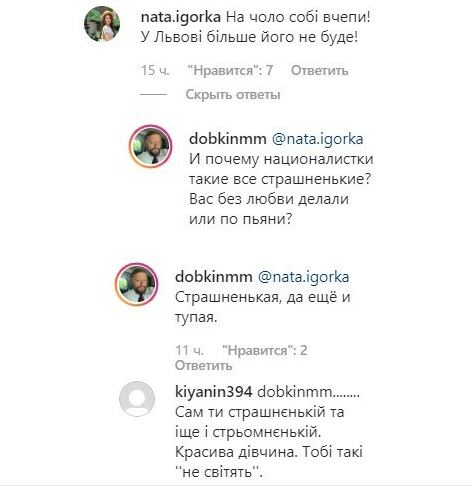Select the comment text "И почему националистки"
The height and width of the screenshot is (486, 471).
pos(281,159)
